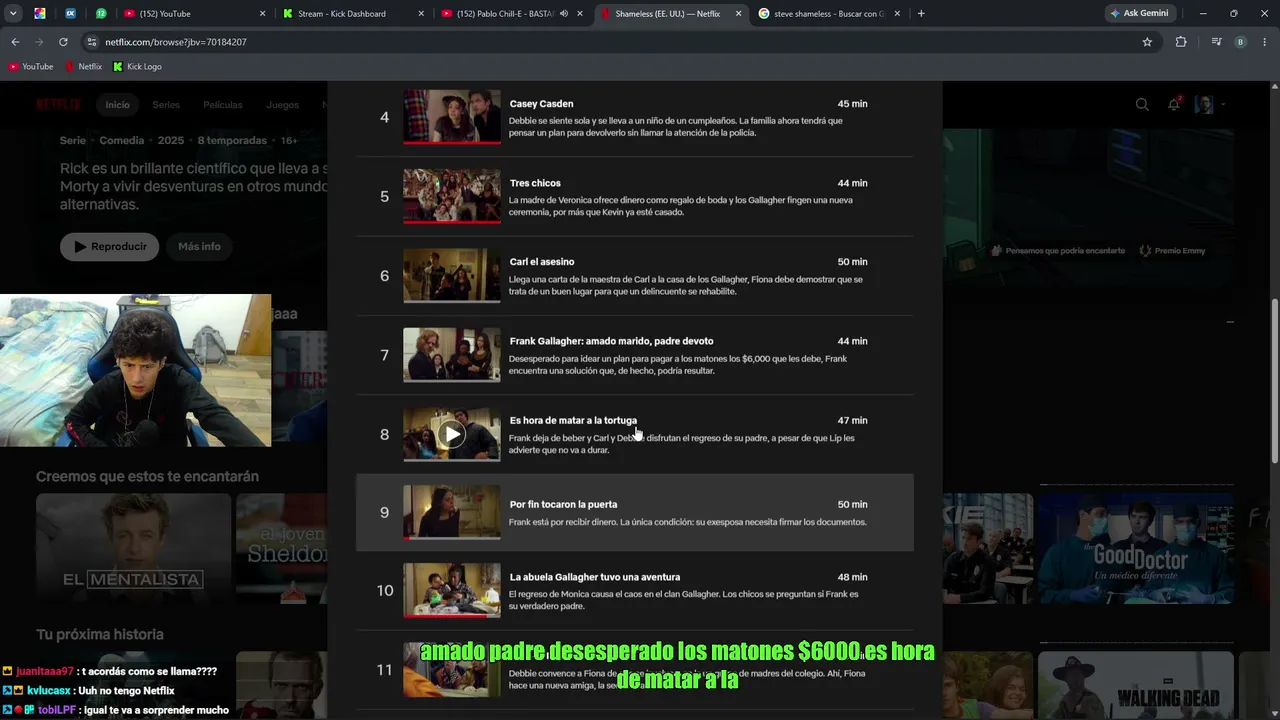The image size is (1280, 720).
Task: Switch to Stream - Kick Dashboard tab
Action: point(354,14)
